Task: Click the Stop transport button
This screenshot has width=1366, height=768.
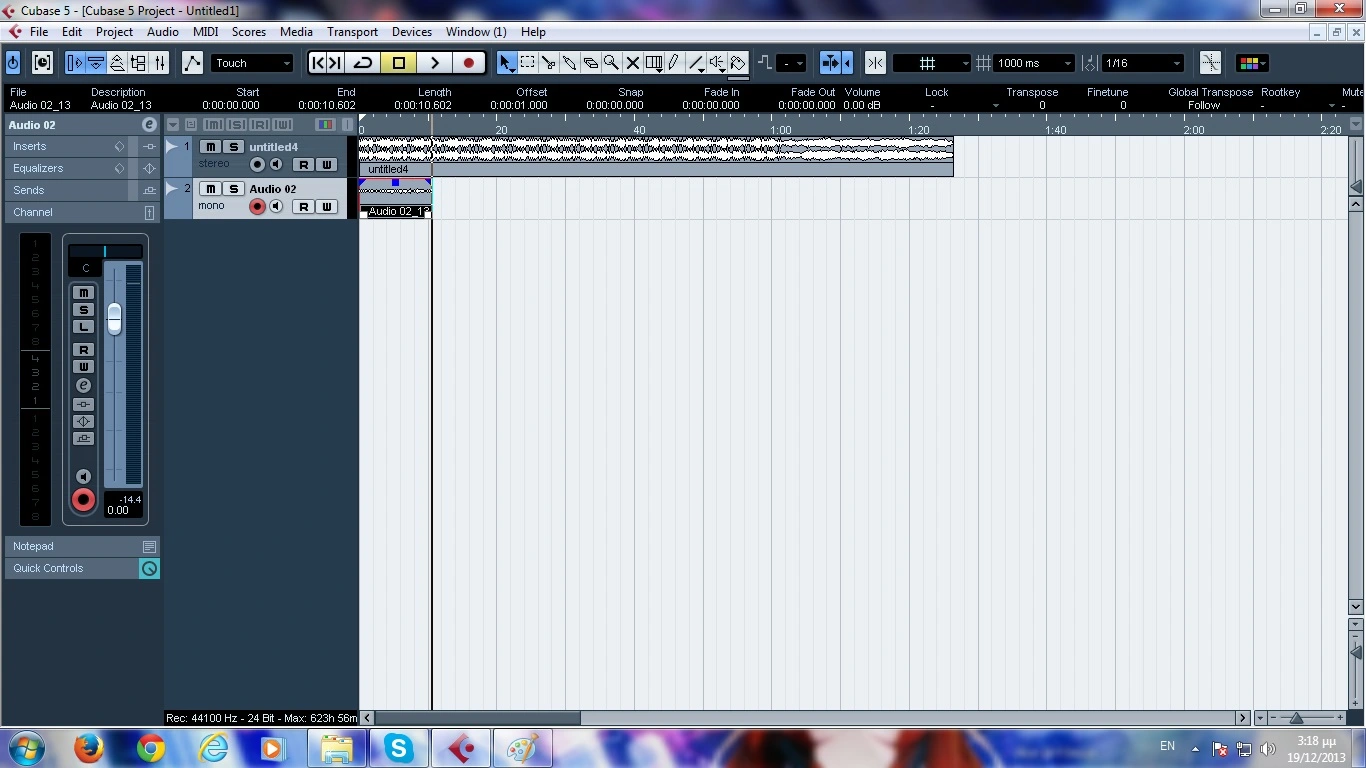Action: (x=398, y=63)
